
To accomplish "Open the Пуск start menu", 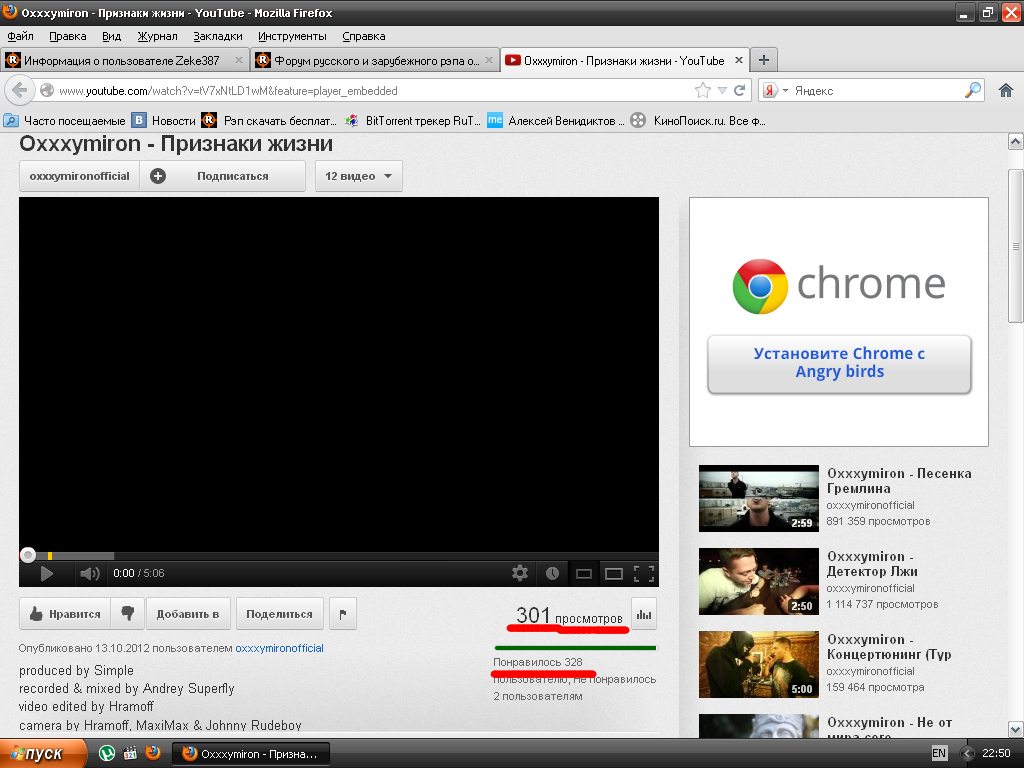I will tap(42, 754).
